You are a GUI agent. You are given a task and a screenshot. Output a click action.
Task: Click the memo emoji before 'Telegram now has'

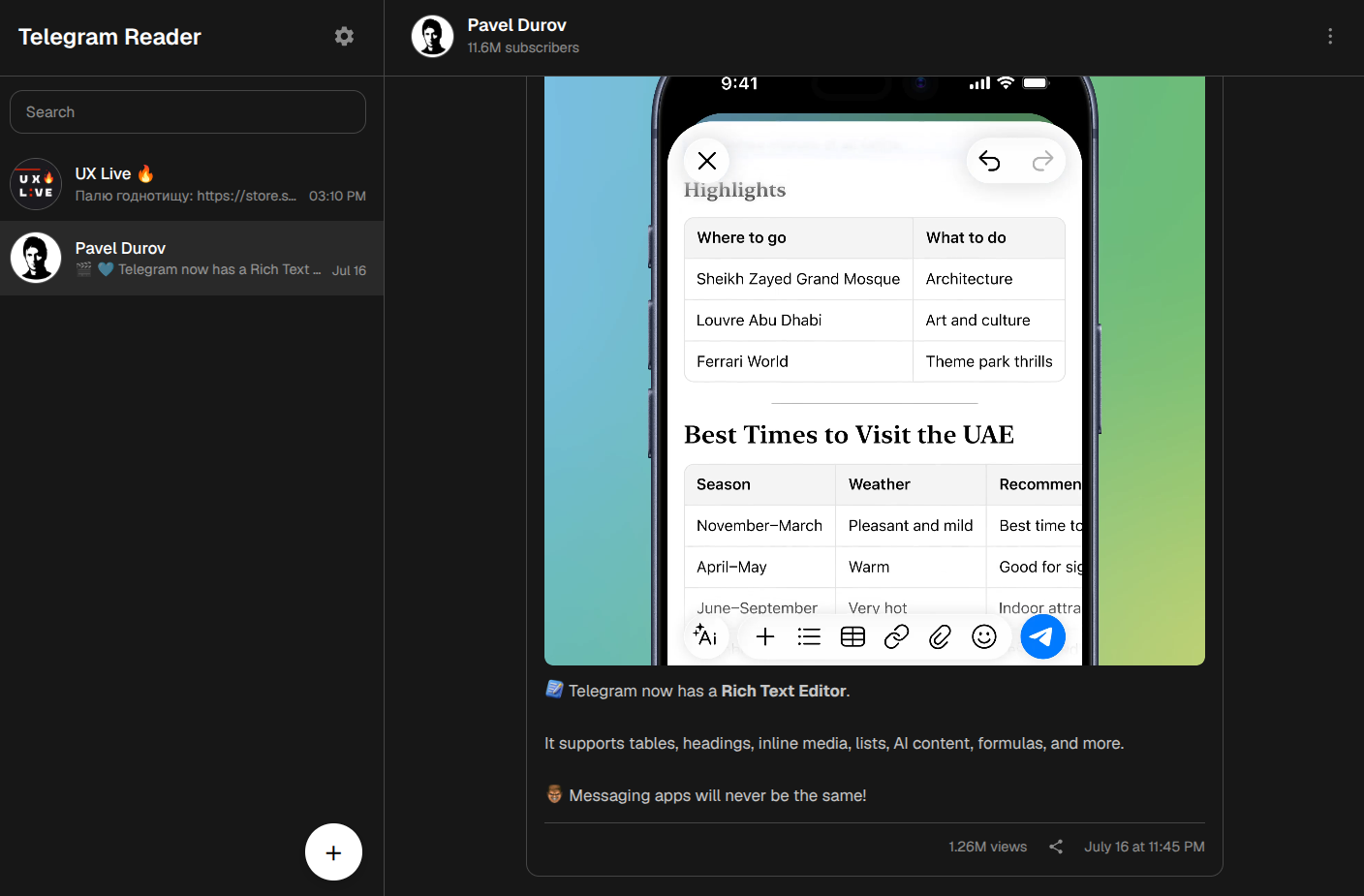(554, 690)
